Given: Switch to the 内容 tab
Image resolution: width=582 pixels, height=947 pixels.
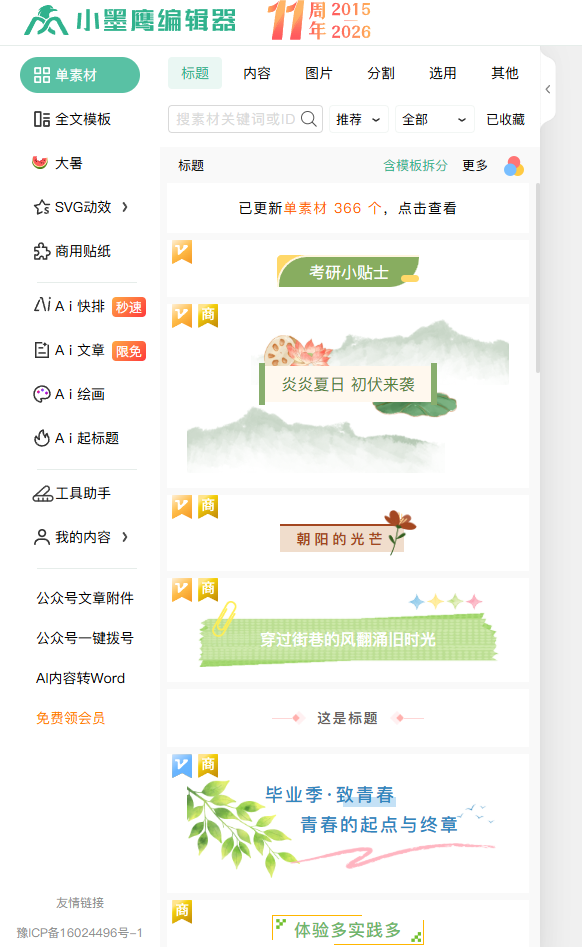Looking at the screenshot, I should 257,73.
